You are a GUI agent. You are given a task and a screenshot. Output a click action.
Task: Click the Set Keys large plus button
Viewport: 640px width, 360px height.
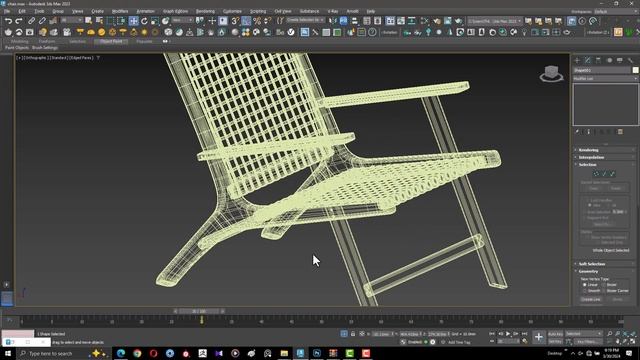pyautogui.click(x=539, y=337)
